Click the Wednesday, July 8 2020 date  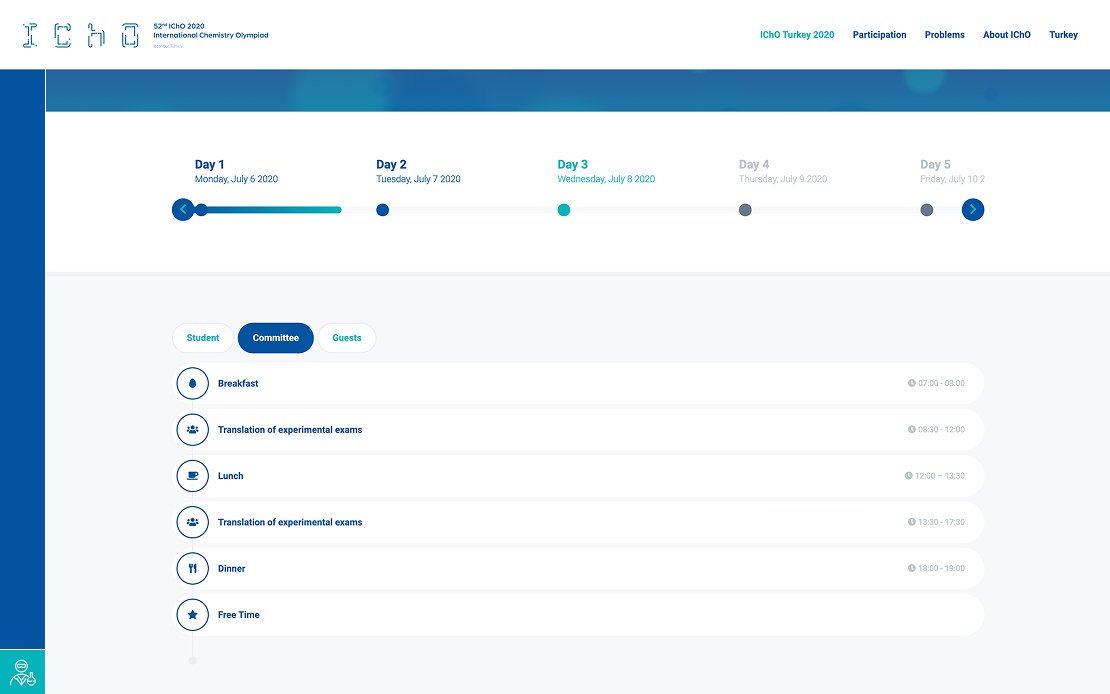[606, 179]
